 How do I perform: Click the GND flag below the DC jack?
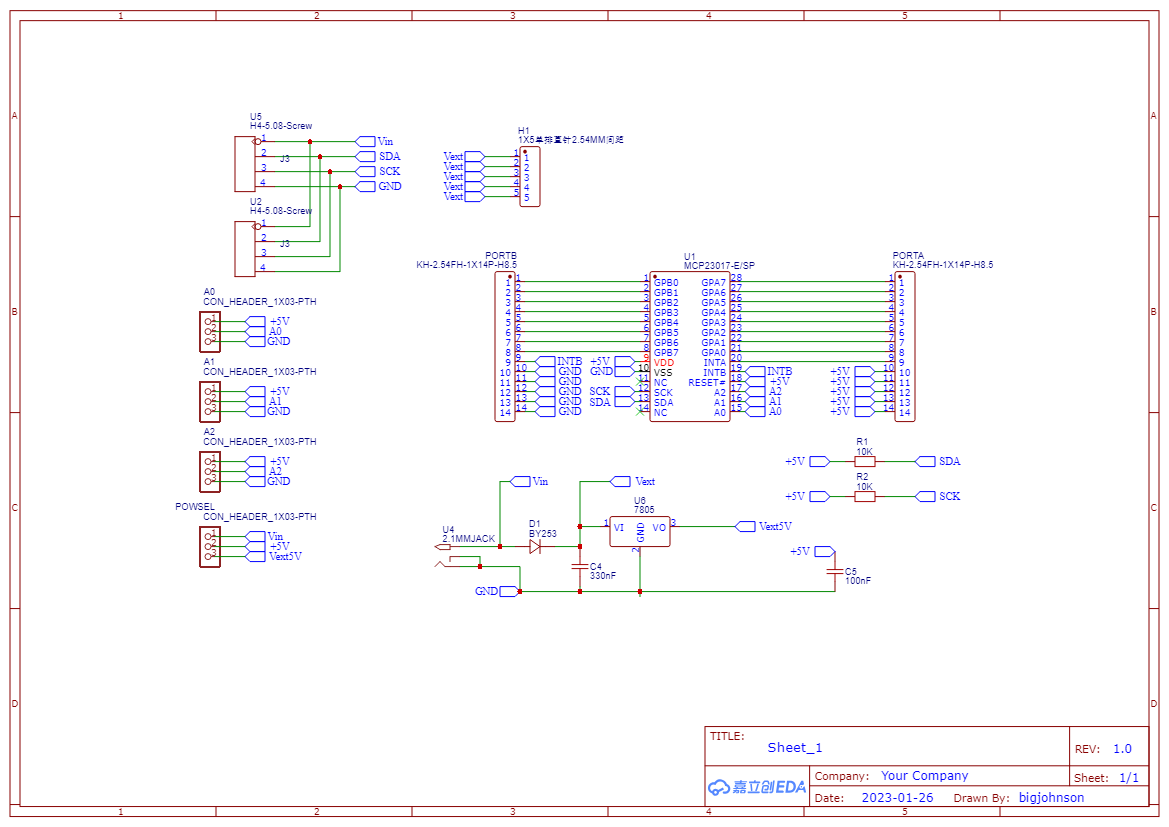point(509,591)
